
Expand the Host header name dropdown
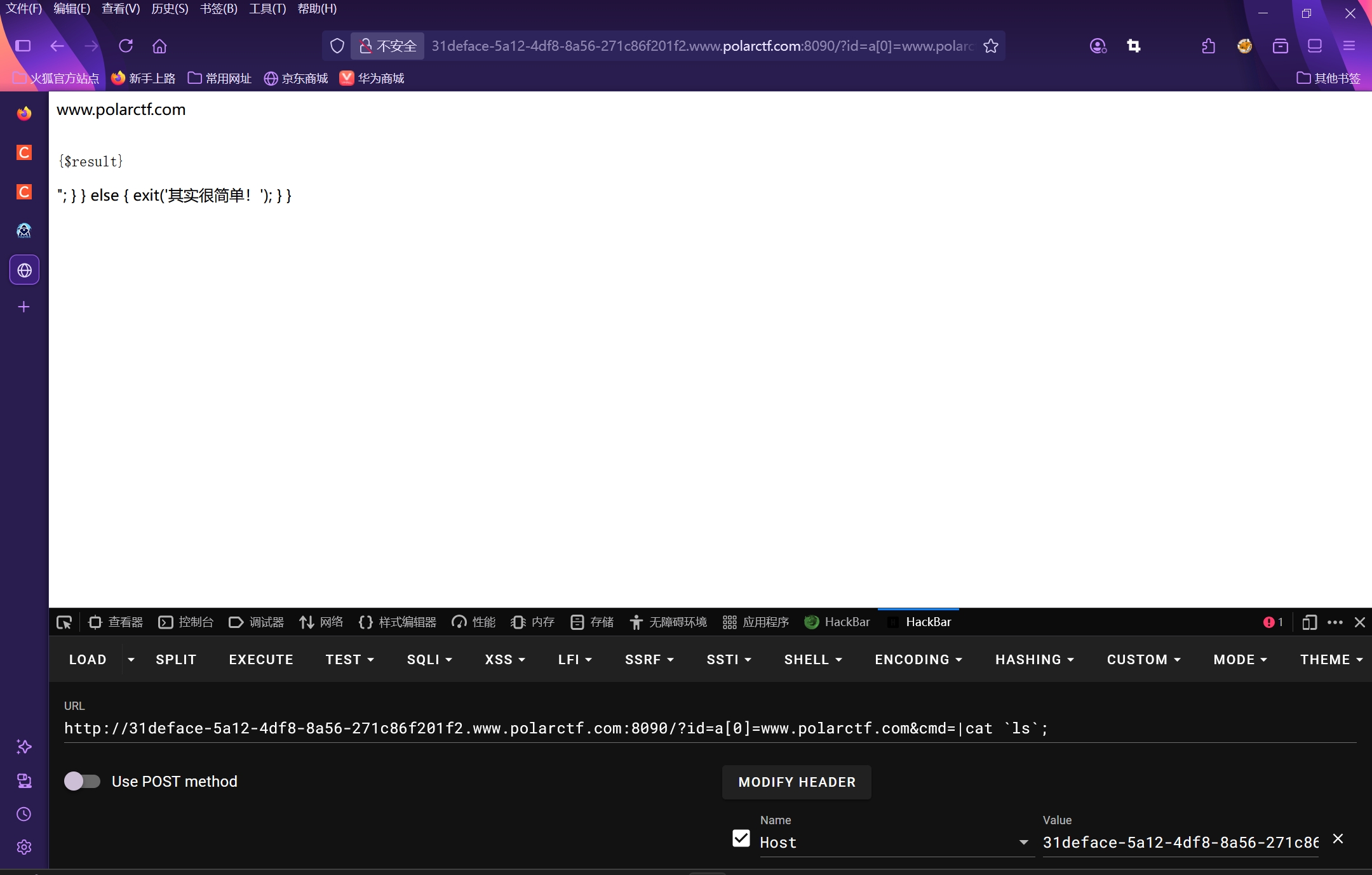(1023, 843)
